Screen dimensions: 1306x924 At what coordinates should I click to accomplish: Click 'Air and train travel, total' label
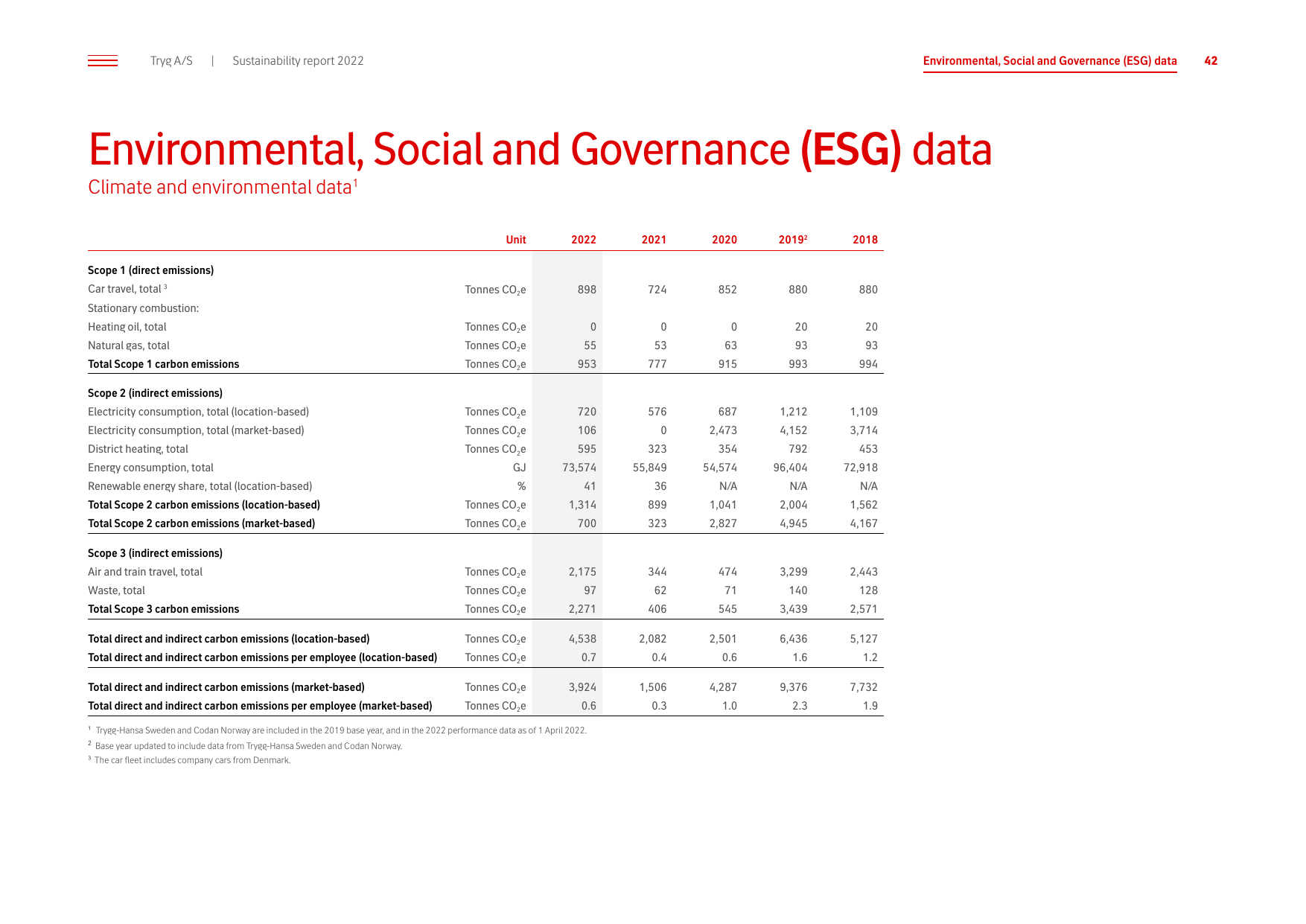[x=145, y=572]
